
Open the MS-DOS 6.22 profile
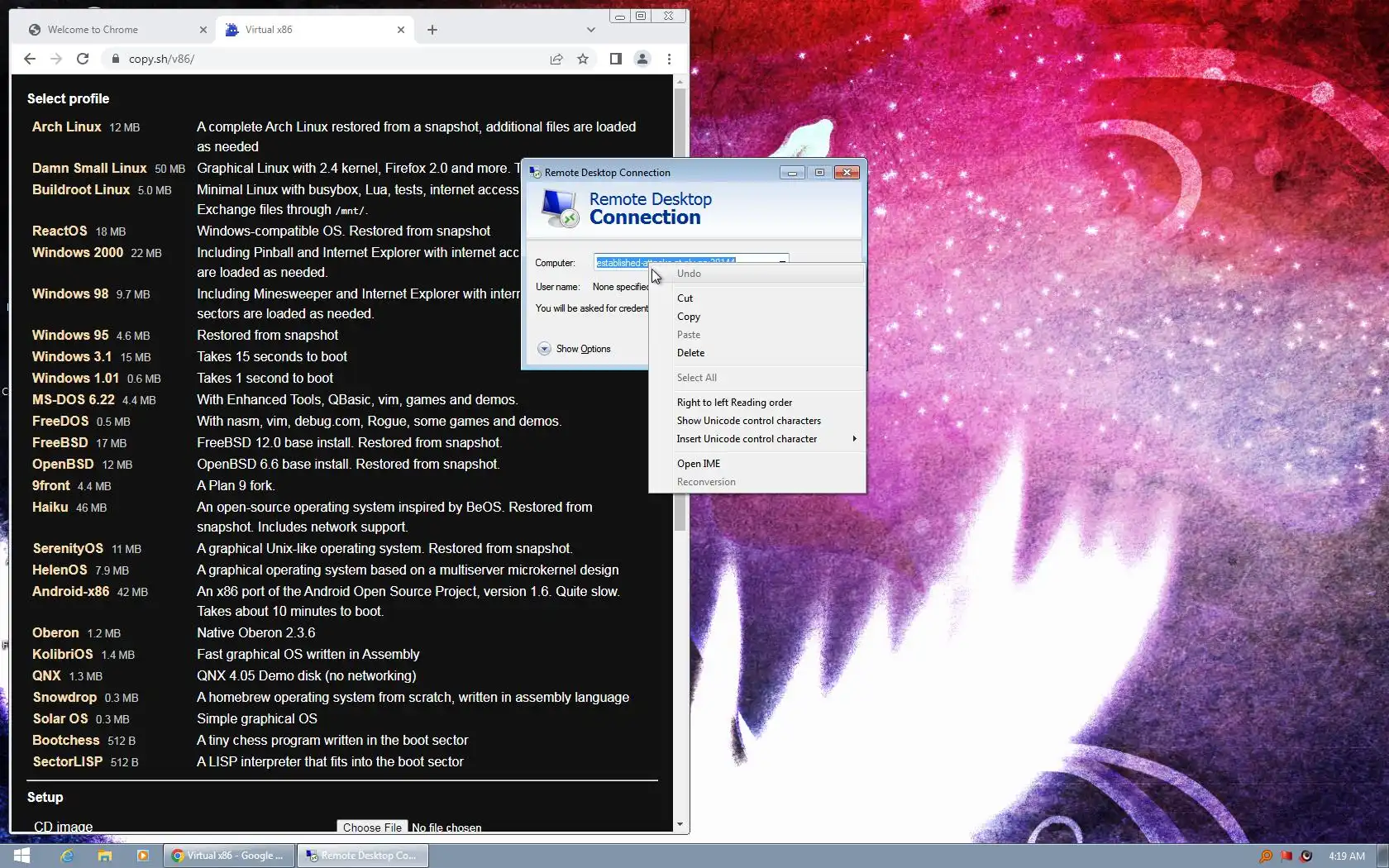point(74,399)
